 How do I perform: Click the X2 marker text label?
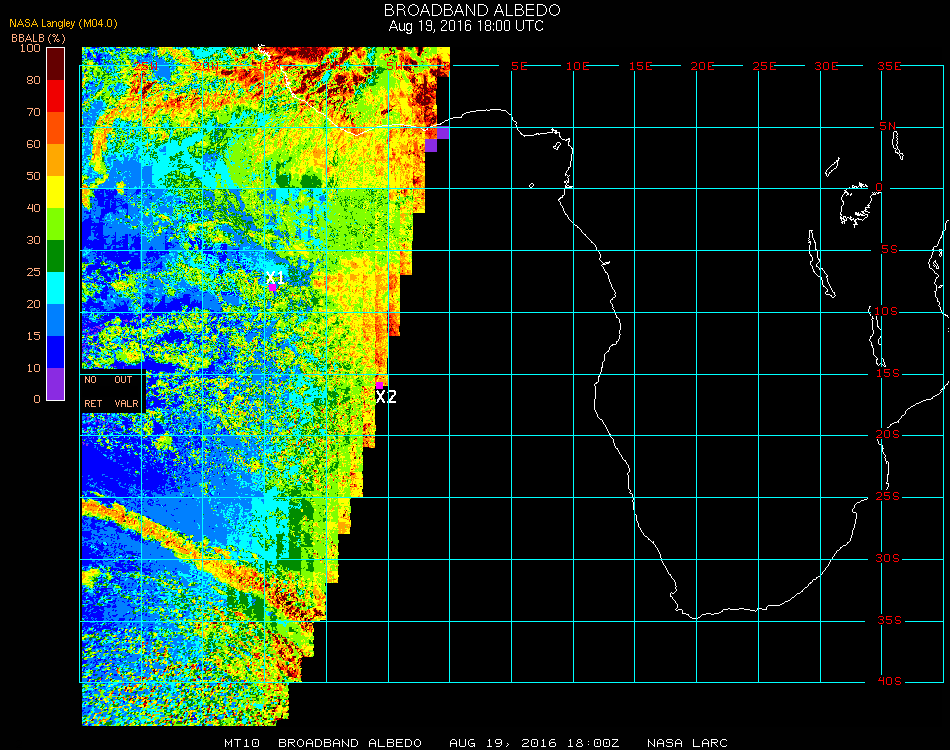[x=386, y=397]
